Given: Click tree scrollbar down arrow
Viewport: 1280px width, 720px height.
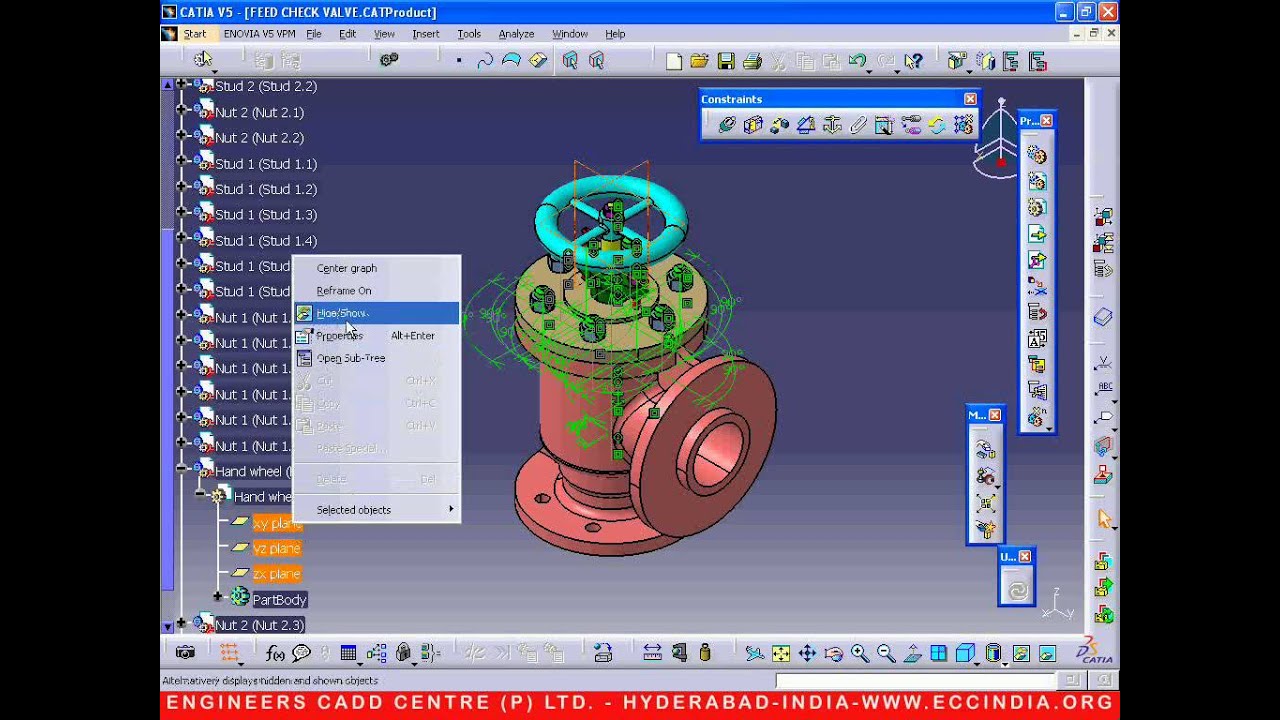Looking at the screenshot, I should 167,626.
